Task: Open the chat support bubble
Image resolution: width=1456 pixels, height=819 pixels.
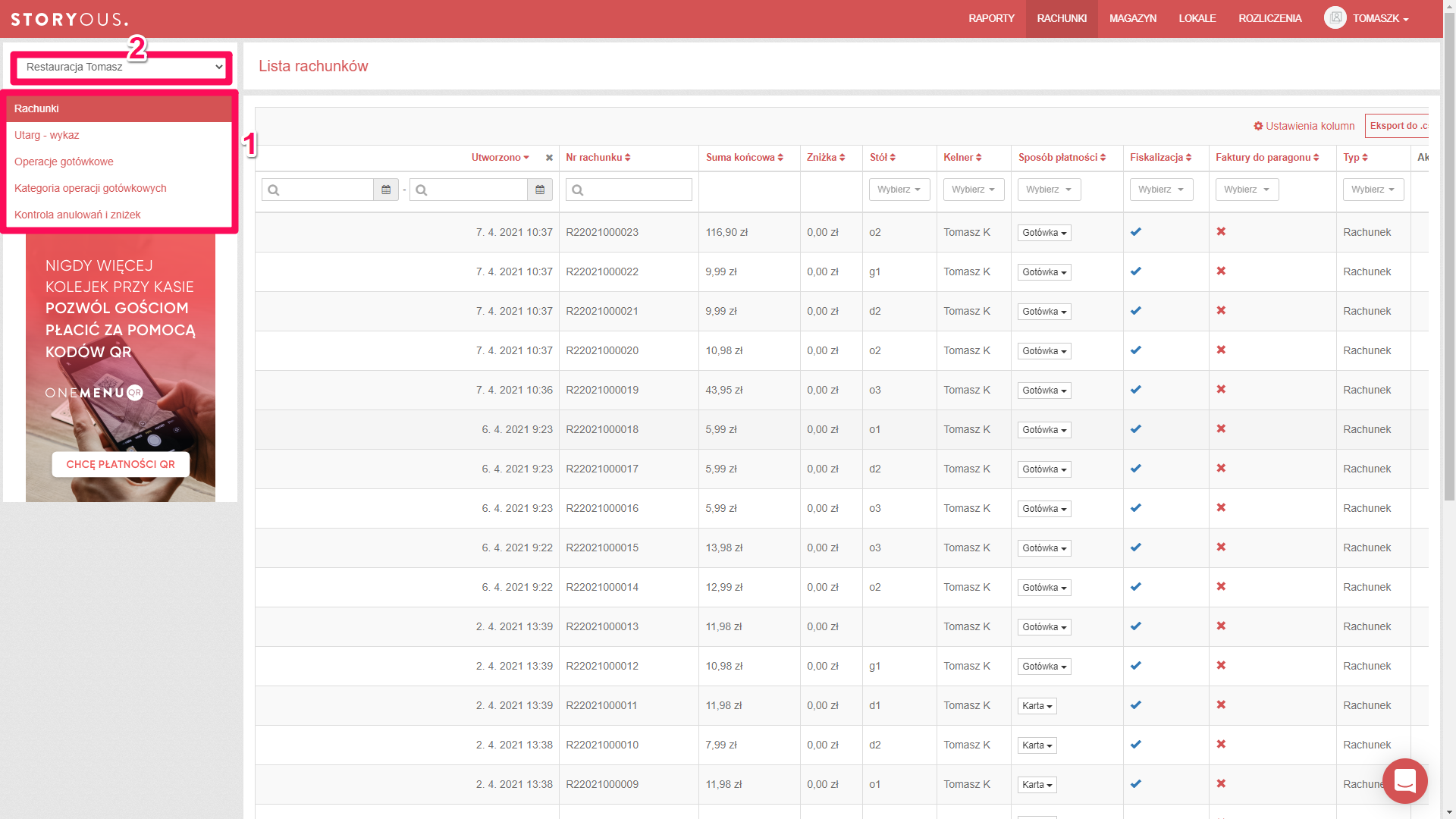Action: 1405,780
